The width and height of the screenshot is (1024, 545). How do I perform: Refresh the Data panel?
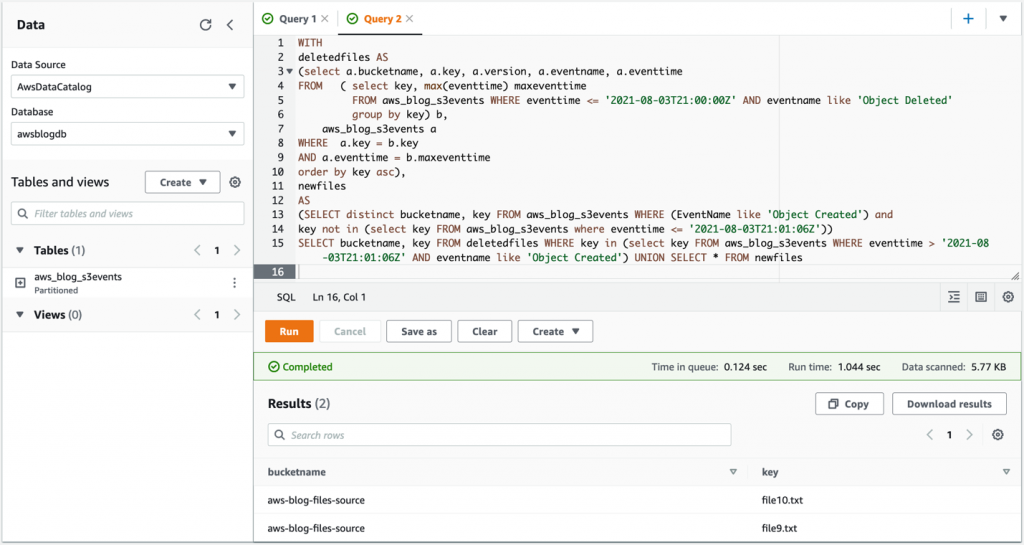205,25
